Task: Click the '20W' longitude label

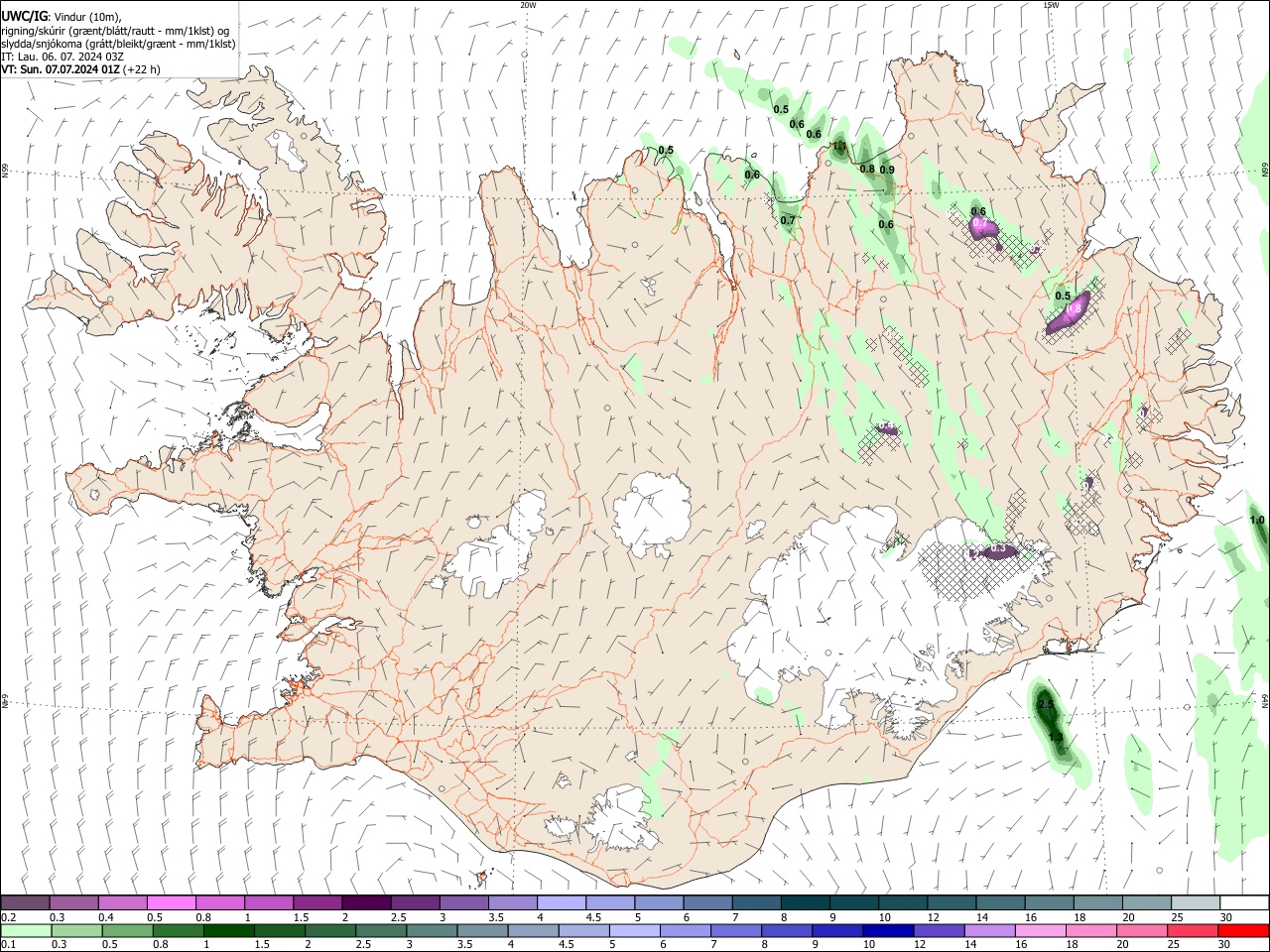Action: tap(528, 5)
